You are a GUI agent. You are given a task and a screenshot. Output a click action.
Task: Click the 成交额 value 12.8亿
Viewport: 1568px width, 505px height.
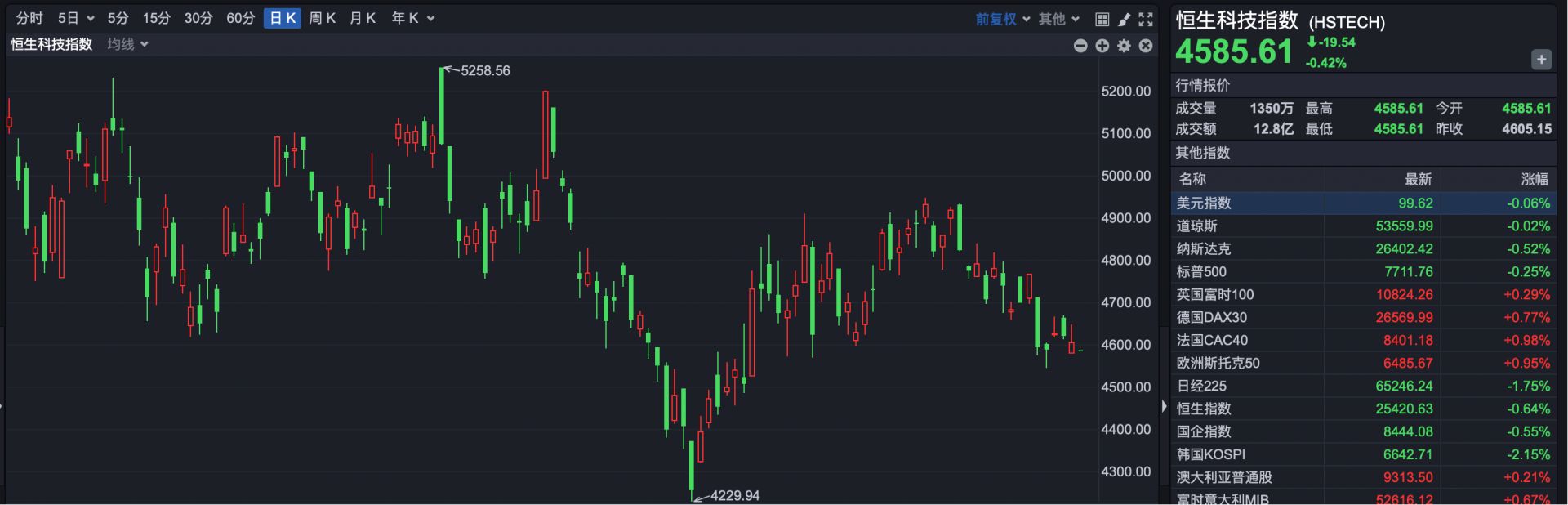pos(1273,129)
